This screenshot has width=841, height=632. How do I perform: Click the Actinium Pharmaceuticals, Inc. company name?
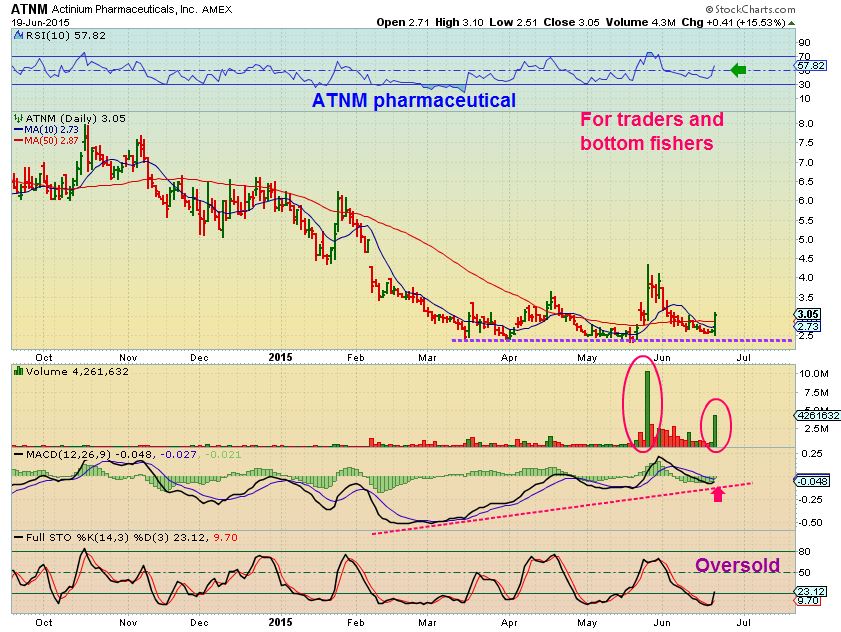tap(124, 10)
